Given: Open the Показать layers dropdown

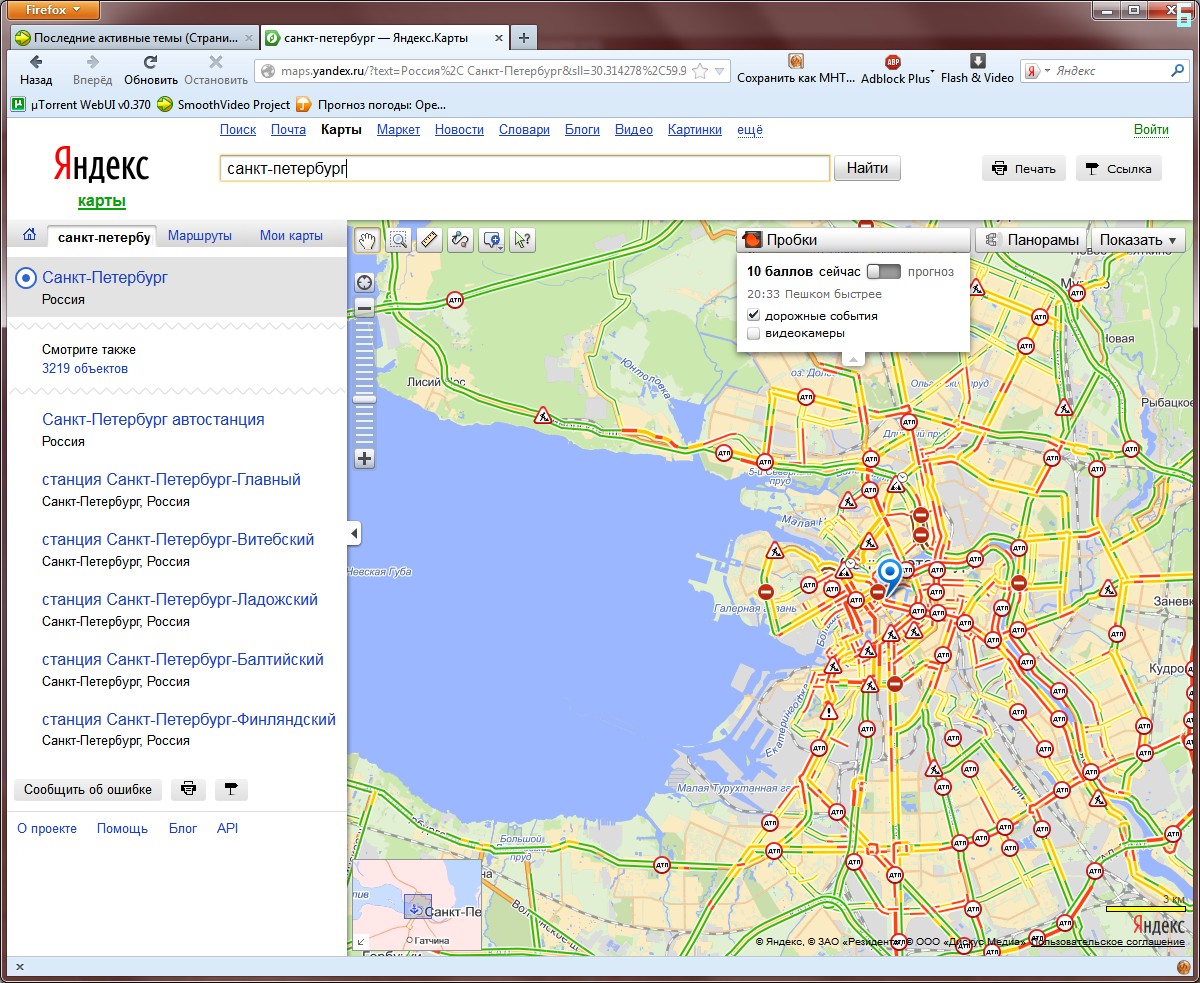Looking at the screenshot, I should coord(1138,240).
